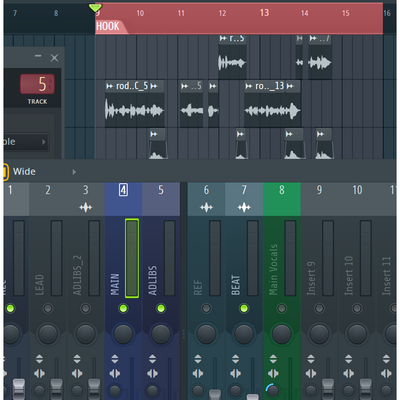Click the rod..C_5 clip menu arrow icon

click(110, 86)
